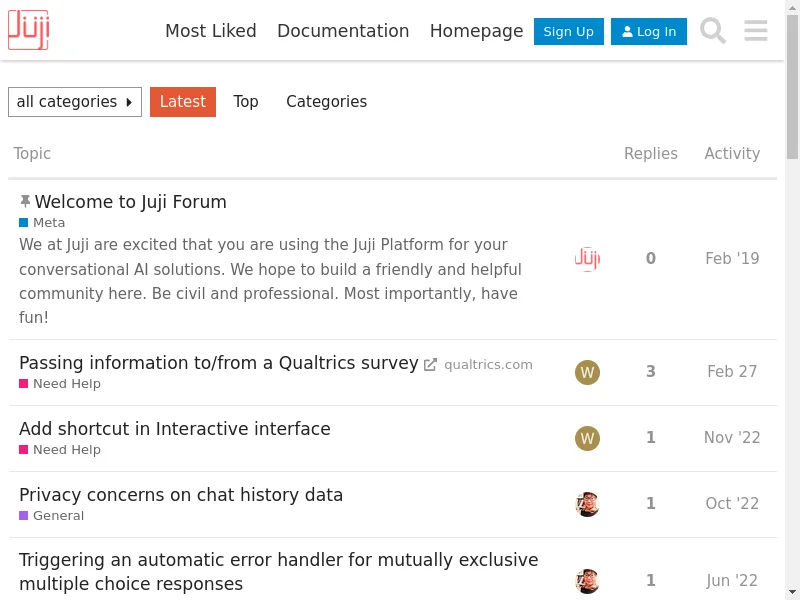Viewport: 800px width, 600px height.
Task: Open the photo avatar on the Privacy concerns topic
Action: click(587, 504)
